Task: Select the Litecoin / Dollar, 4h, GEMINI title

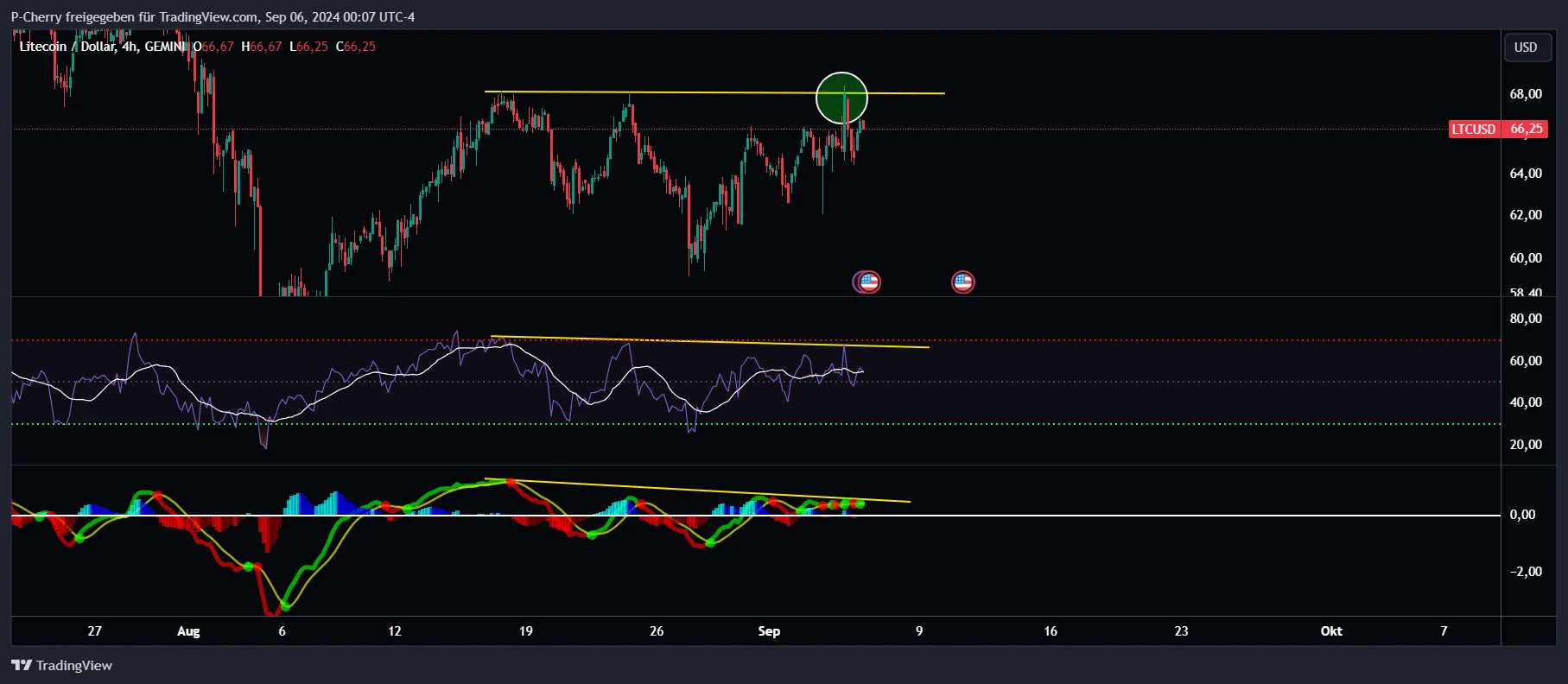Action: 102,47
